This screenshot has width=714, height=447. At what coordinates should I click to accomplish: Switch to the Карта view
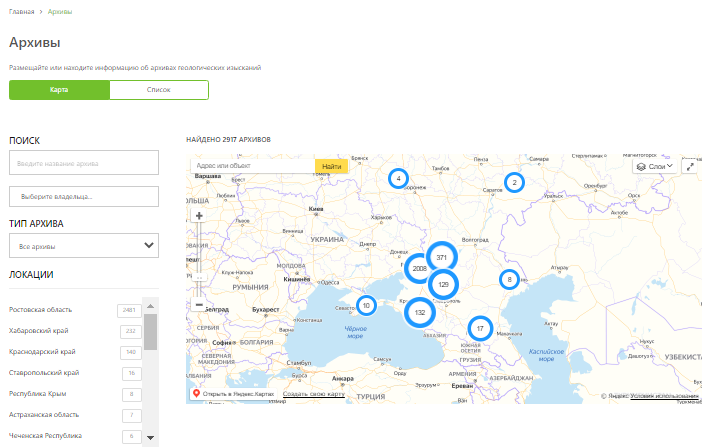pos(59,90)
